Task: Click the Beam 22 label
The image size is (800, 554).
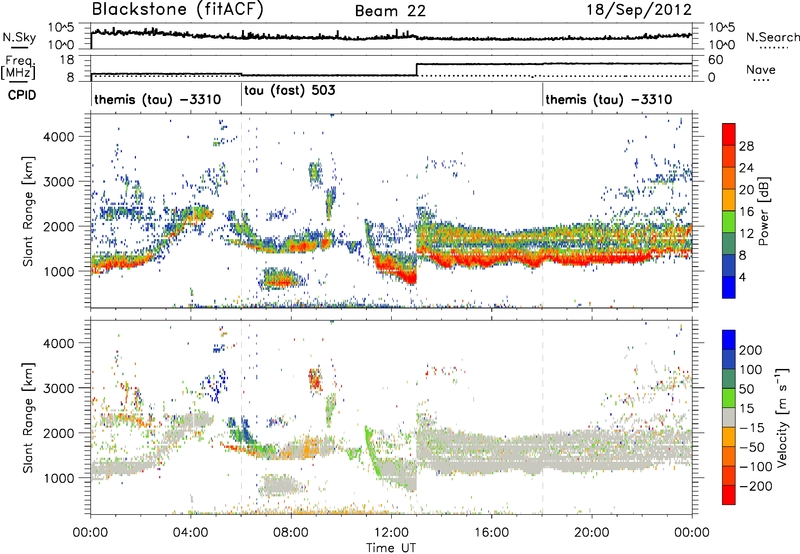Action: pyautogui.click(x=390, y=11)
